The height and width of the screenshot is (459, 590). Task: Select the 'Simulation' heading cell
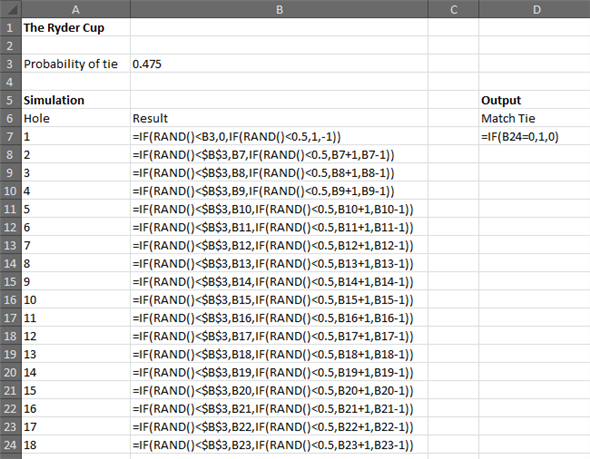point(76,100)
